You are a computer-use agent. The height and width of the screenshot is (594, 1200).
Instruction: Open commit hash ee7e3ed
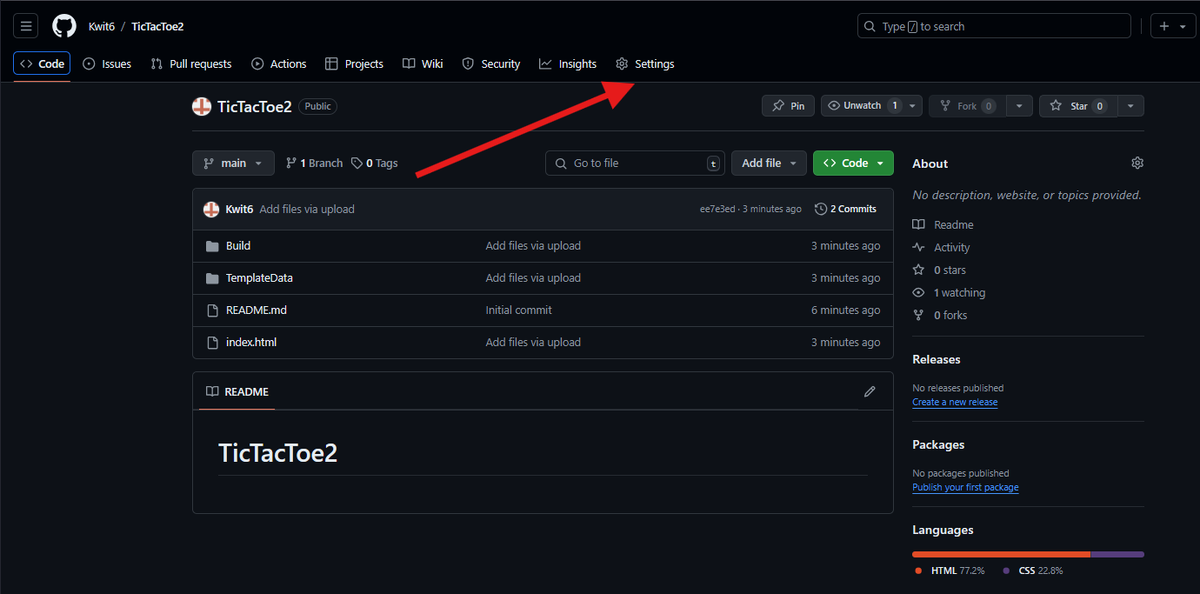click(718, 209)
